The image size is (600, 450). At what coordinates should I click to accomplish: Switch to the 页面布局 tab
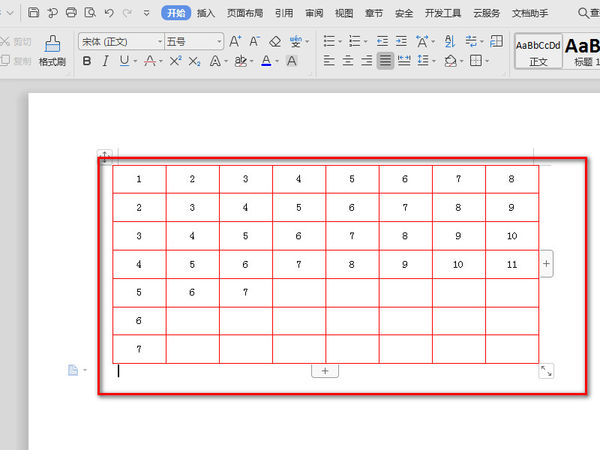click(245, 13)
